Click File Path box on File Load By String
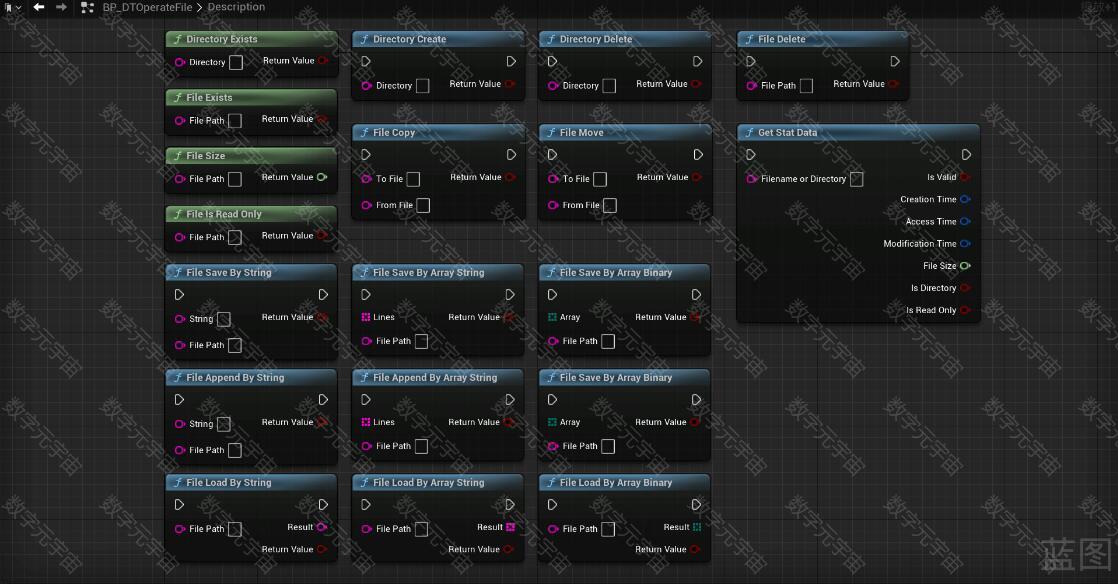The height and width of the screenshot is (584, 1118). tap(235, 529)
